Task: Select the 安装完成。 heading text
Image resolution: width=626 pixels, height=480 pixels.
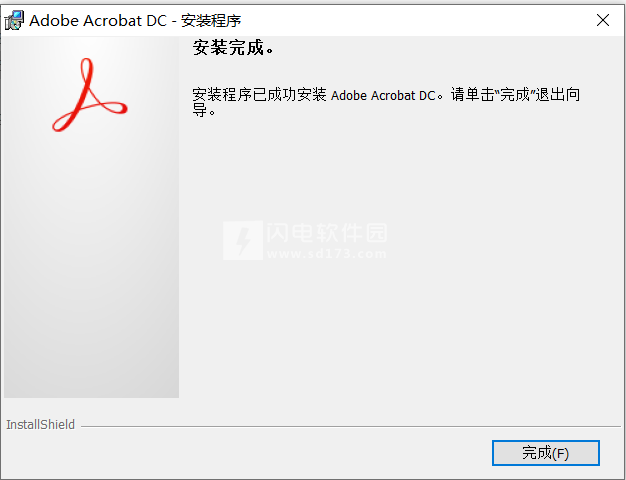Action: 234,48
